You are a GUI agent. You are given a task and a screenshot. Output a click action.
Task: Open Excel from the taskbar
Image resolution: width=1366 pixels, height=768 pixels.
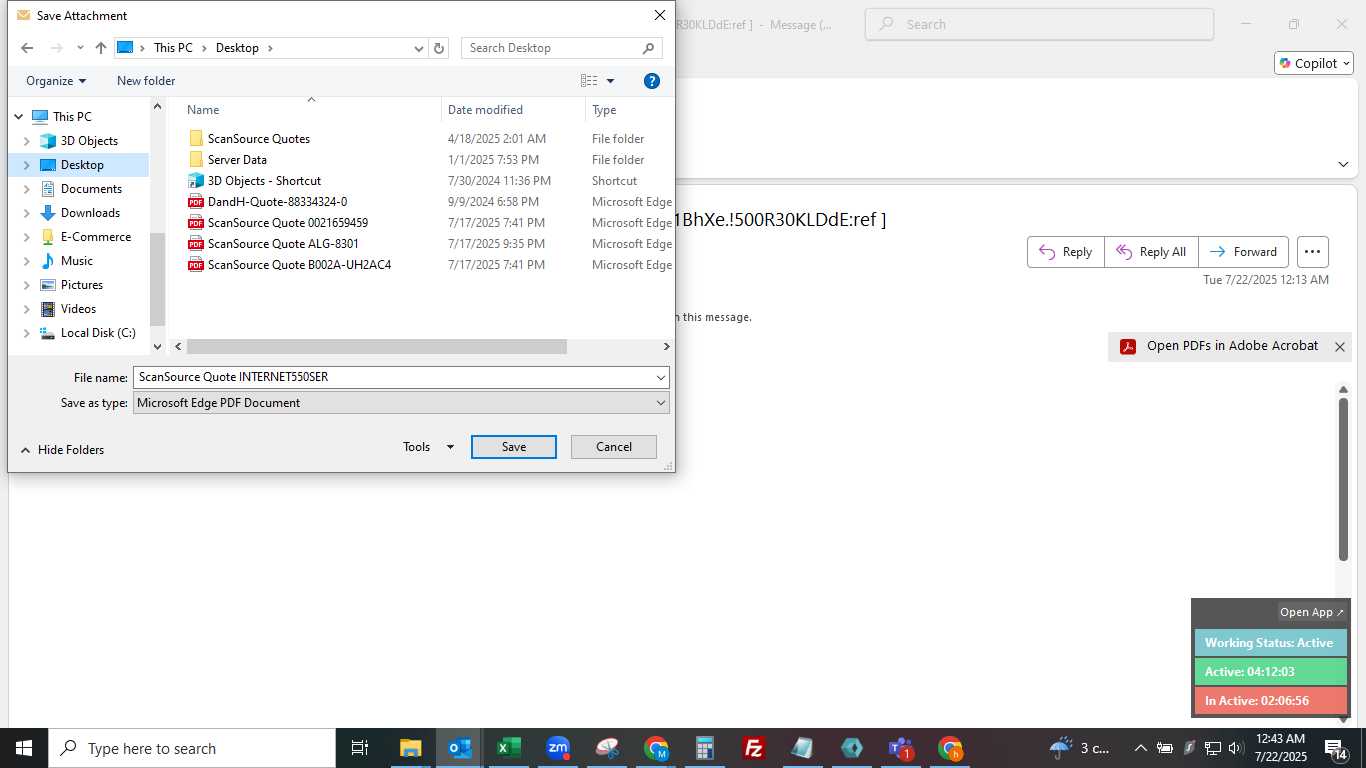[509, 748]
